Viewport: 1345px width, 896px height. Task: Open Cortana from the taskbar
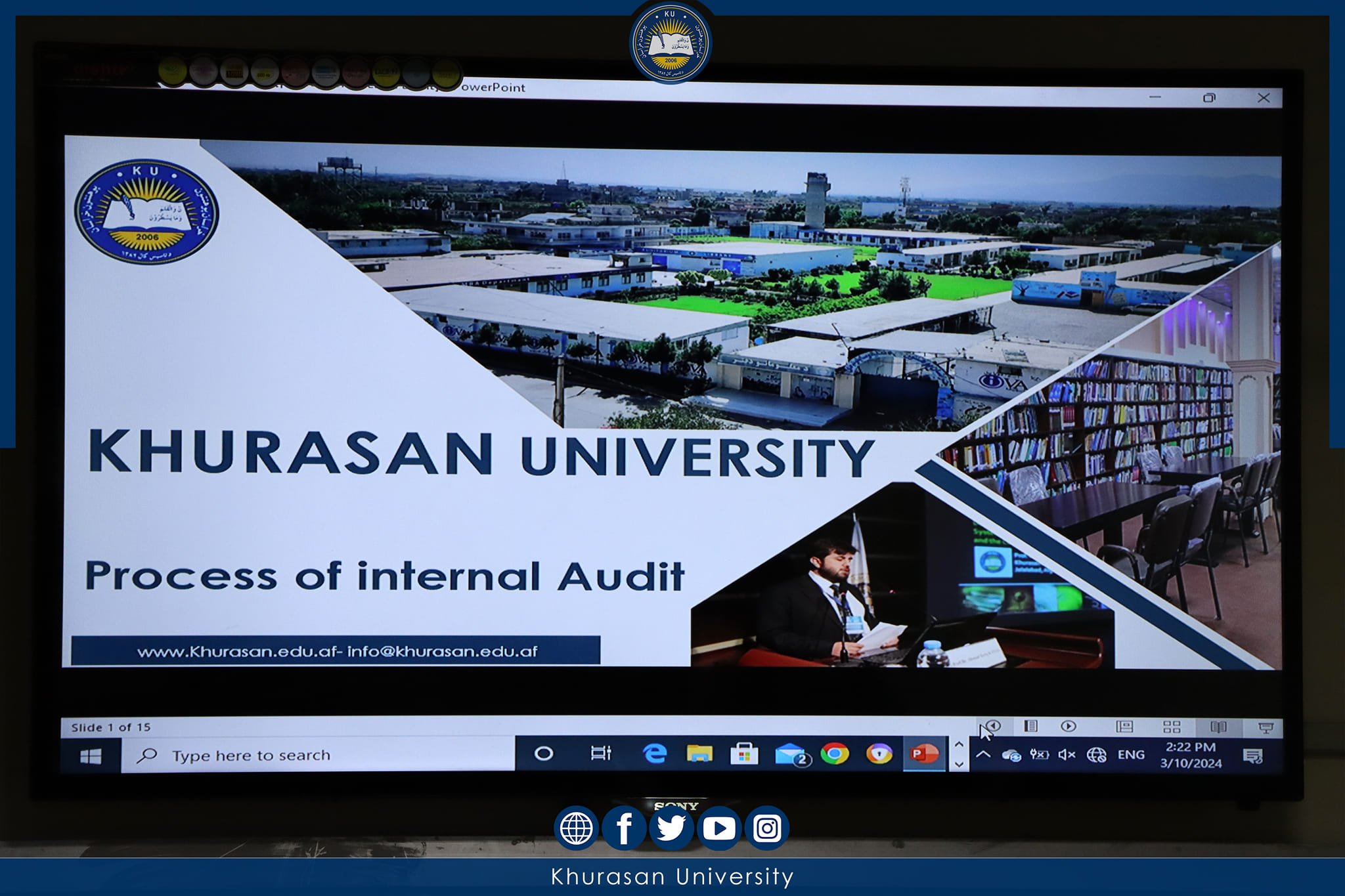544,754
